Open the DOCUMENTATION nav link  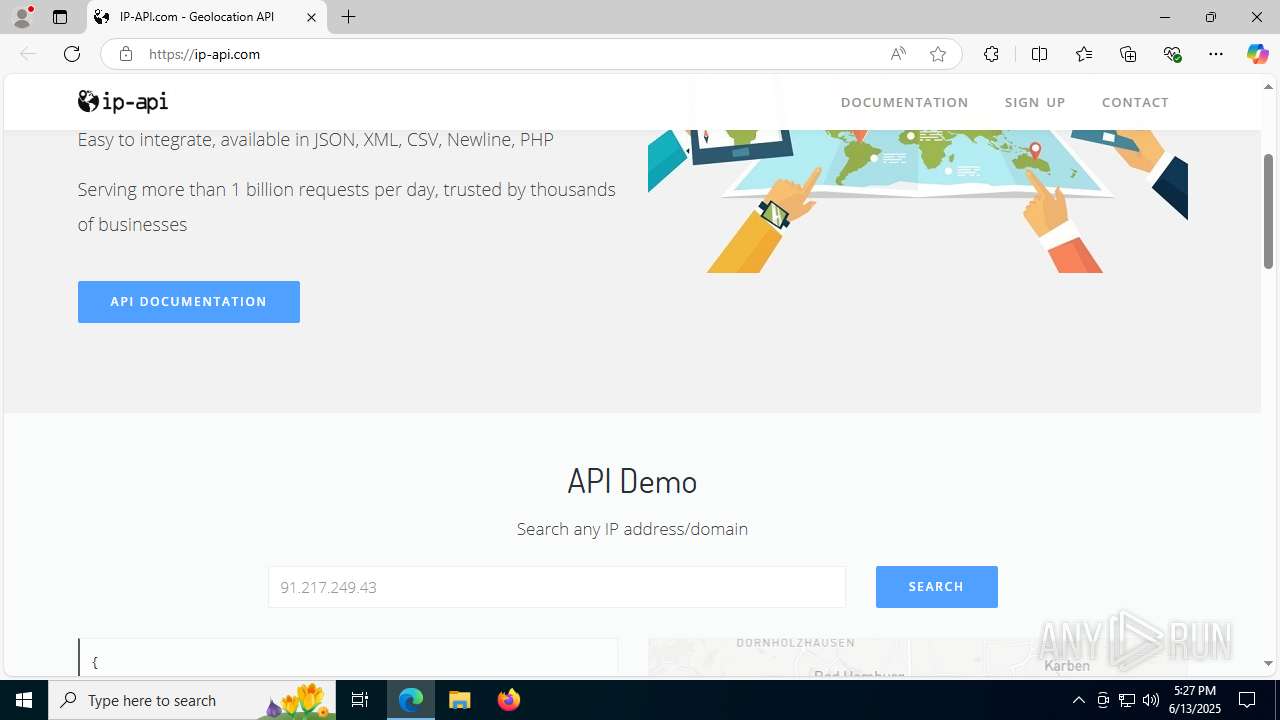904,102
